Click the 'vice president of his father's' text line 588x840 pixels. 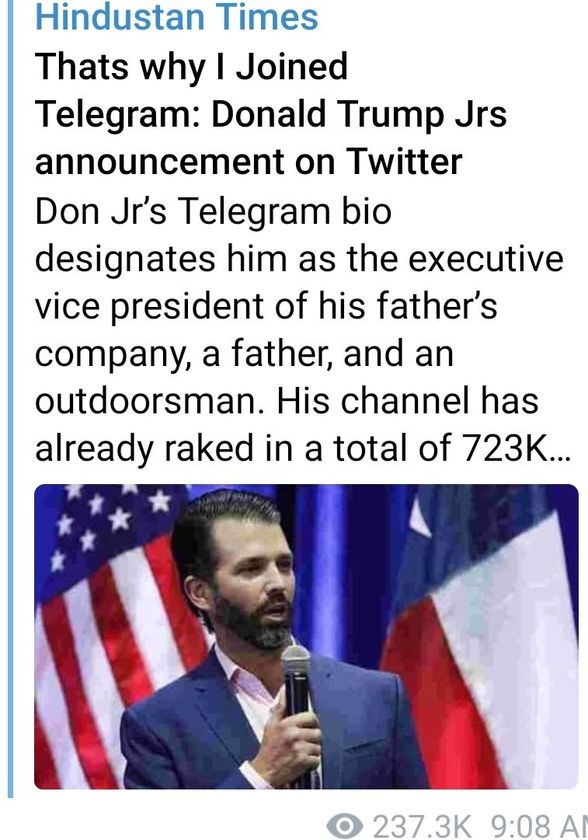tap(266, 306)
